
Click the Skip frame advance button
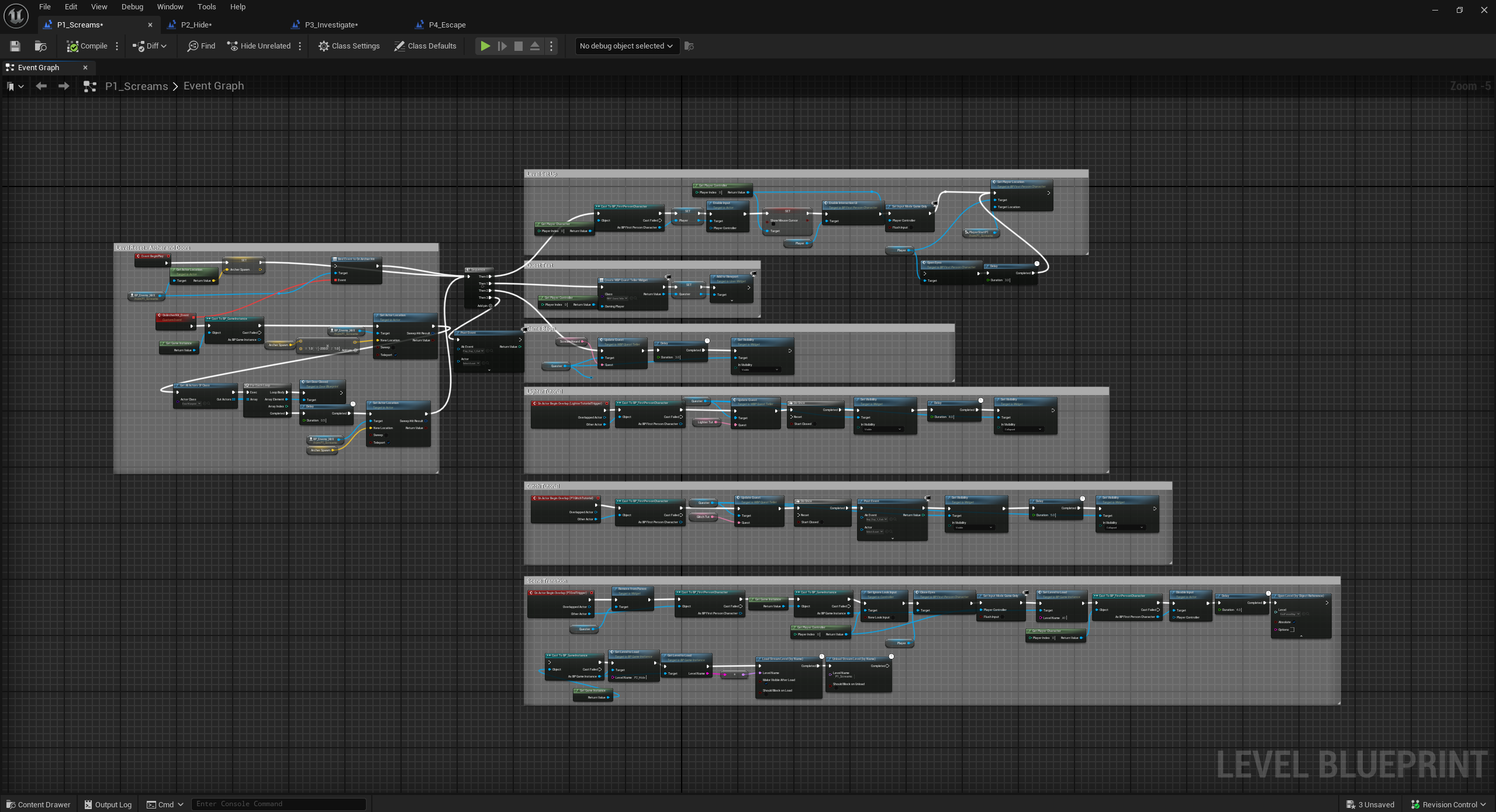[502, 46]
